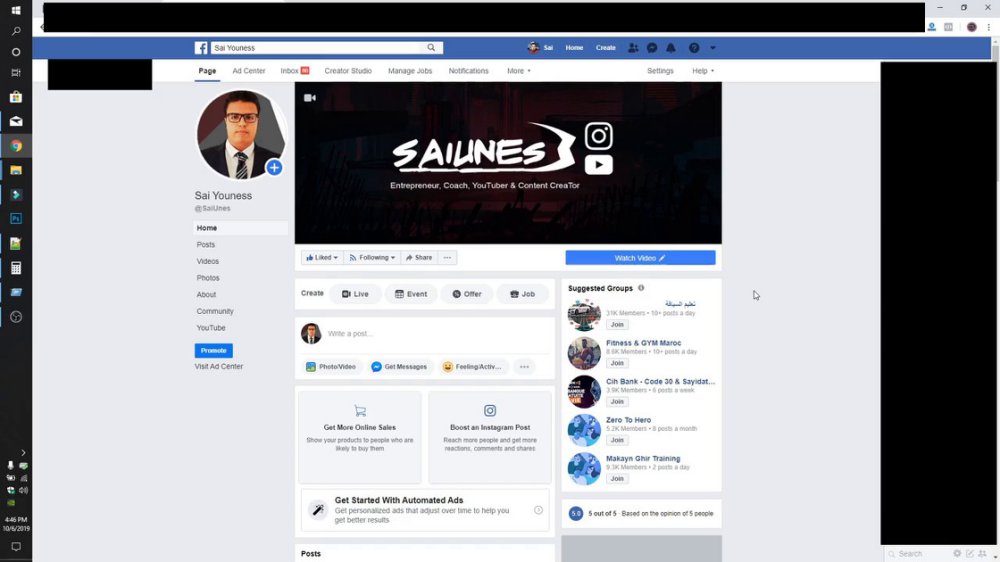Click the Watch Video button
The image size is (1000, 562).
point(640,258)
